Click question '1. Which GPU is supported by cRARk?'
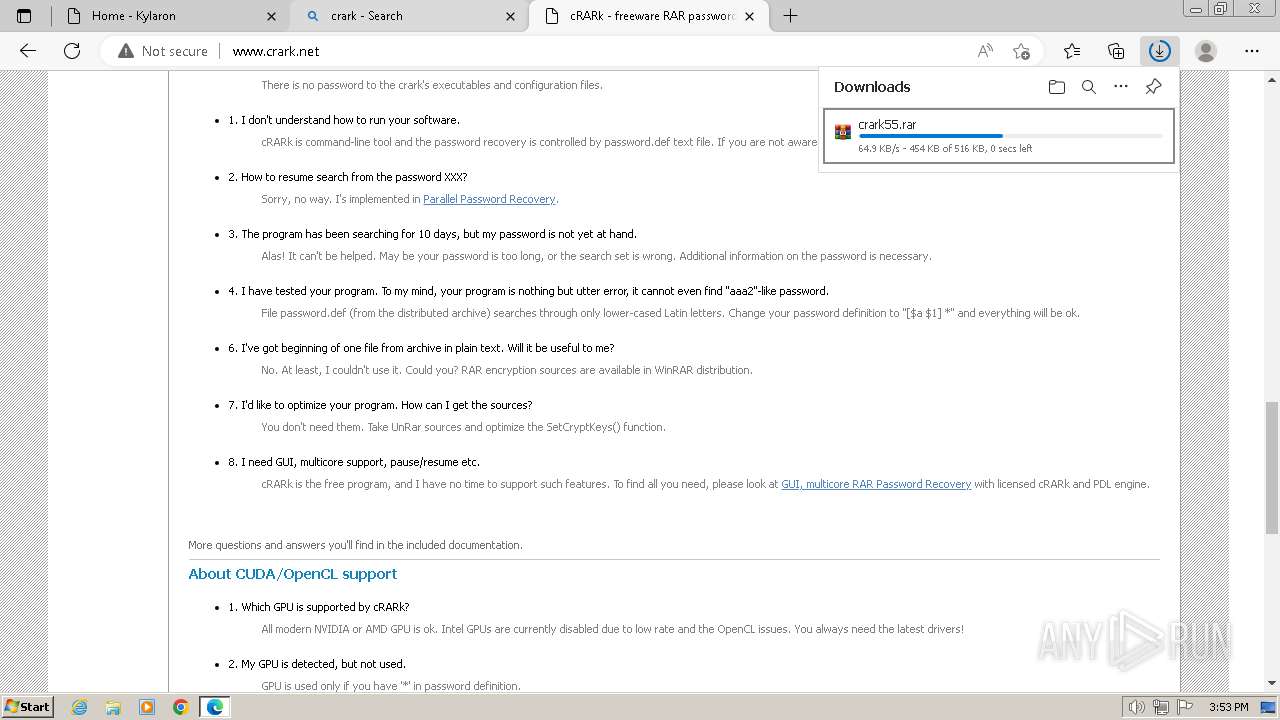Viewport: 1280px width, 720px height. pyautogui.click(x=318, y=607)
